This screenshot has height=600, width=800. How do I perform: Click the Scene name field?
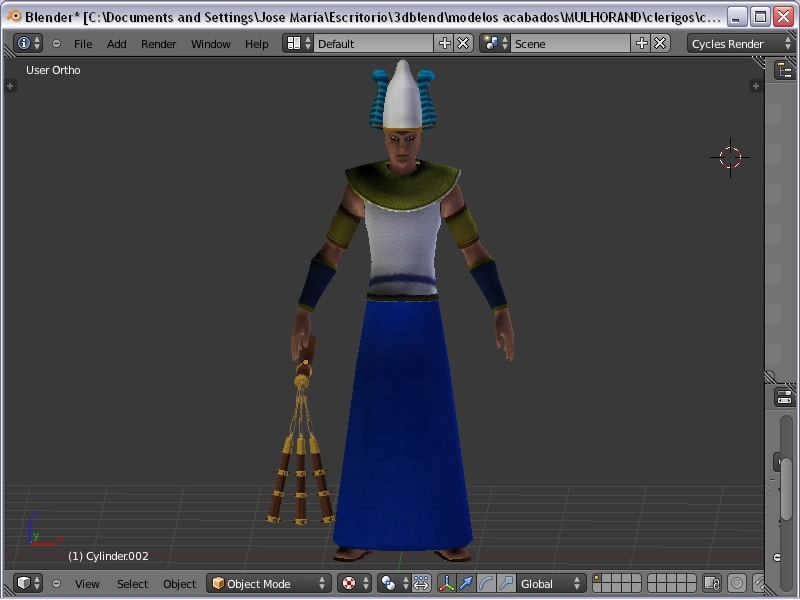click(570, 43)
